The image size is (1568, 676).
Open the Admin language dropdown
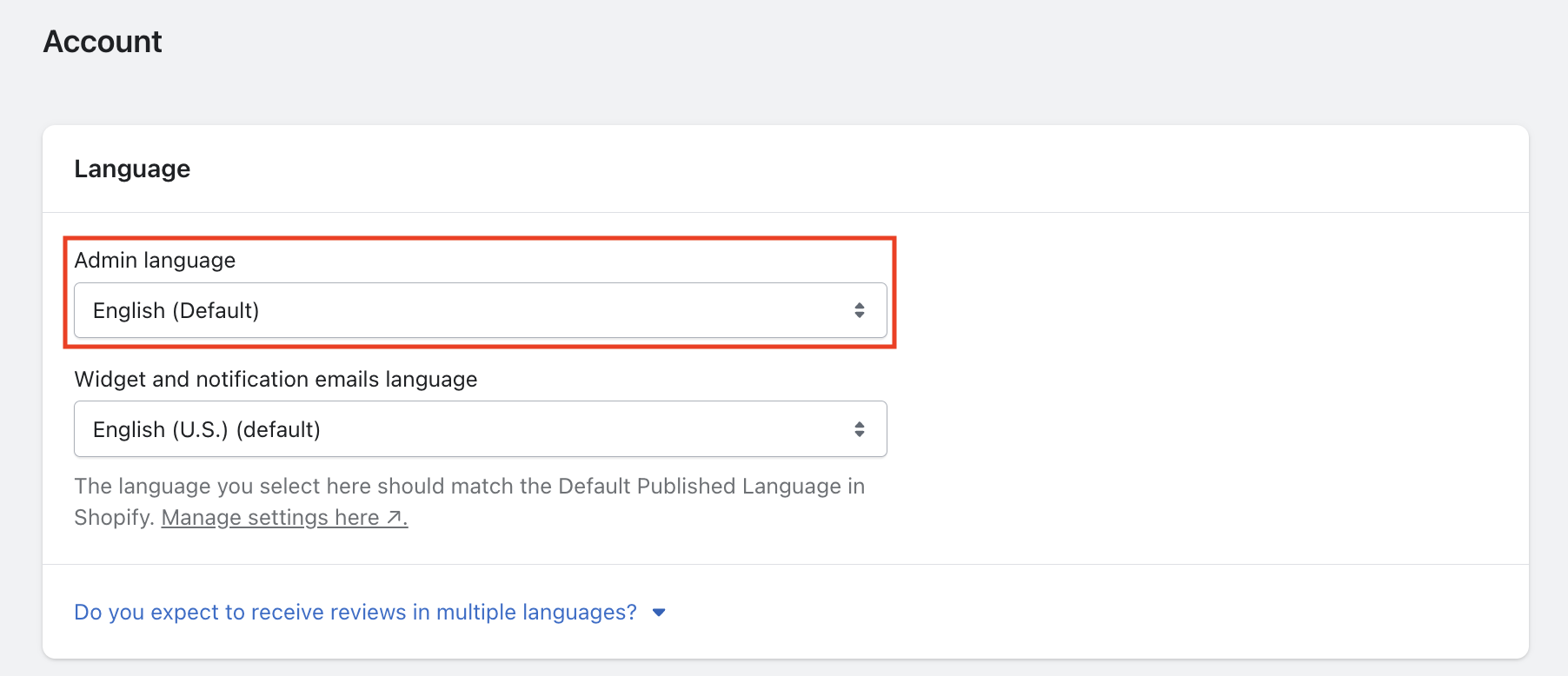[480, 310]
